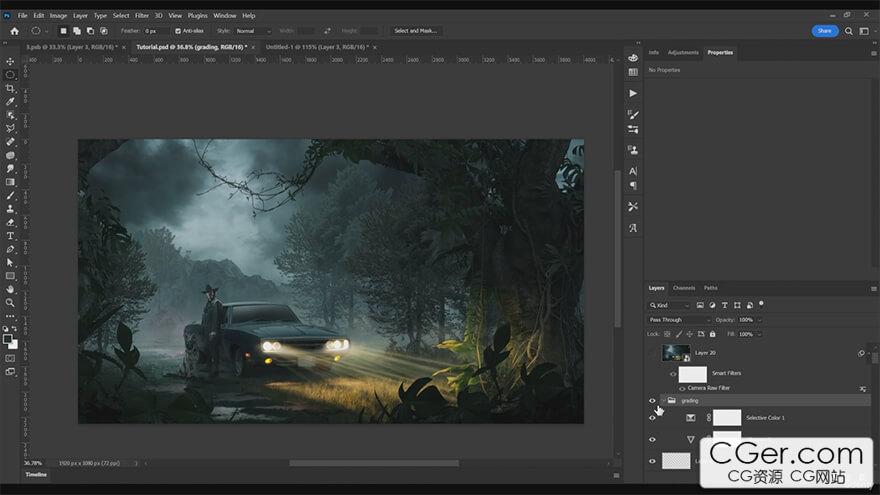
Task: Click the Share button
Action: coord(825,31)
